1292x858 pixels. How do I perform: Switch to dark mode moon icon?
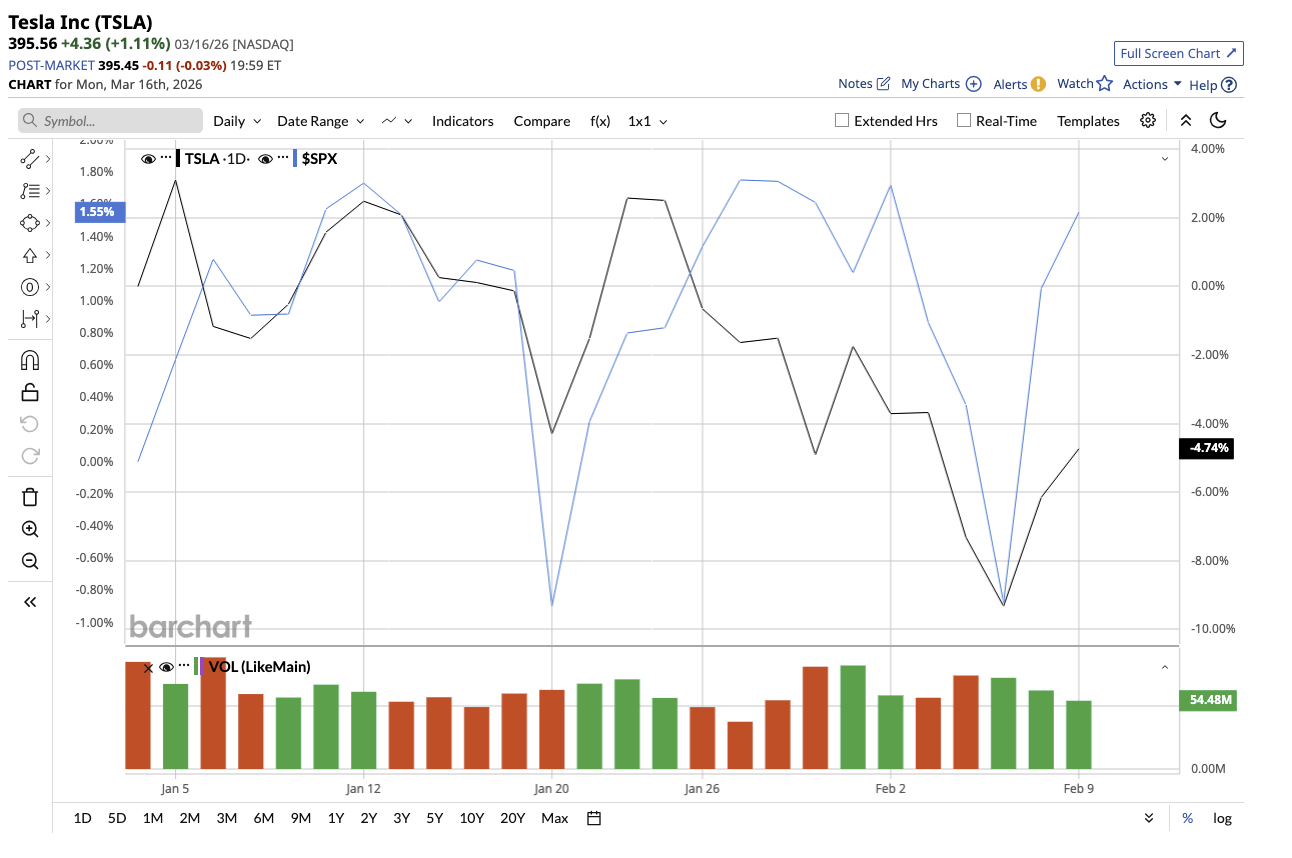tap(1218, 120)
